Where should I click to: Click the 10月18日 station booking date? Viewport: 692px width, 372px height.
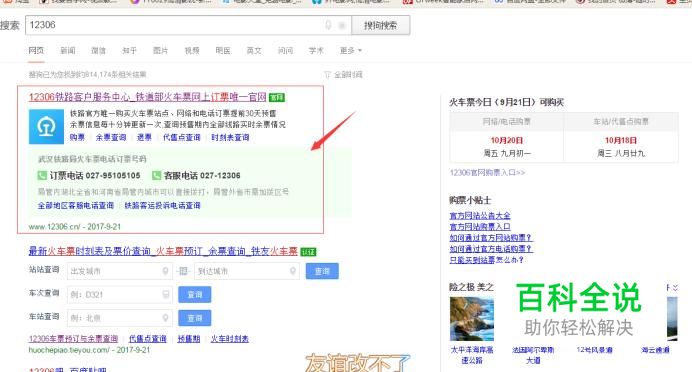pyautogui.click(x=621, y=140)
